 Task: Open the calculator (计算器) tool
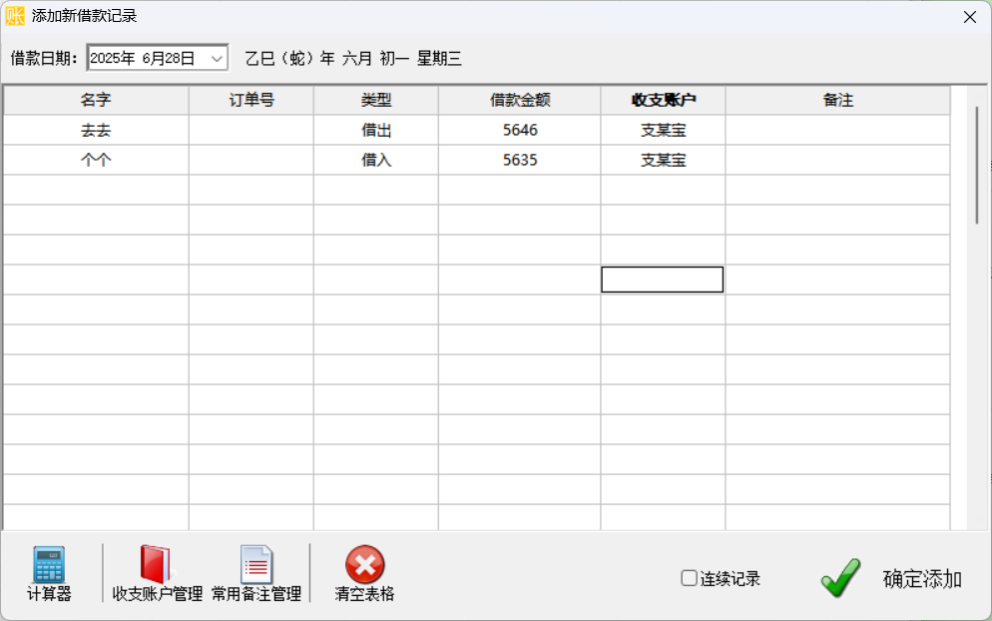click(x=49, y=574)
